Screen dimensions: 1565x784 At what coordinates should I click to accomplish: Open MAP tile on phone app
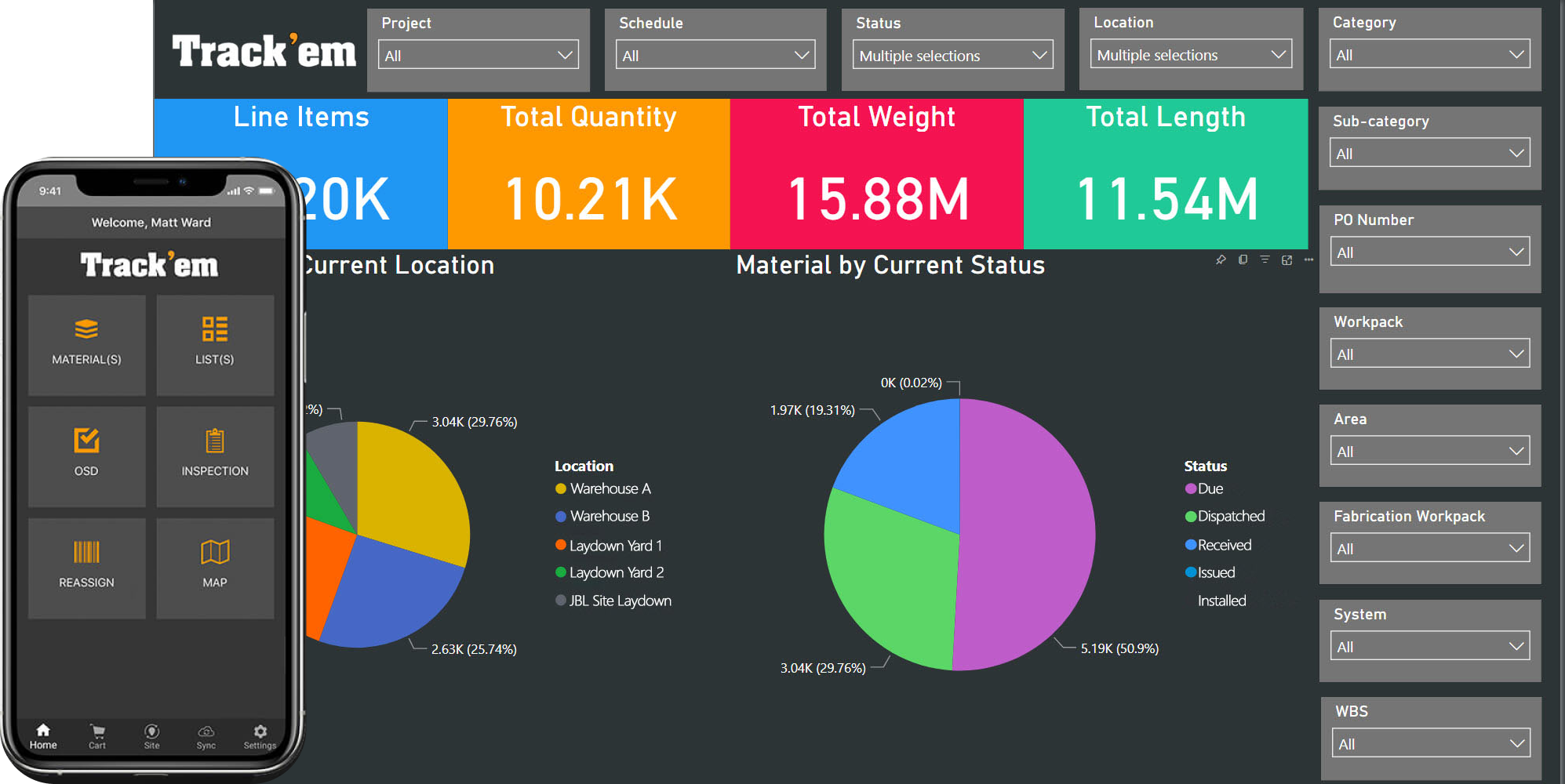pos(215,568)
